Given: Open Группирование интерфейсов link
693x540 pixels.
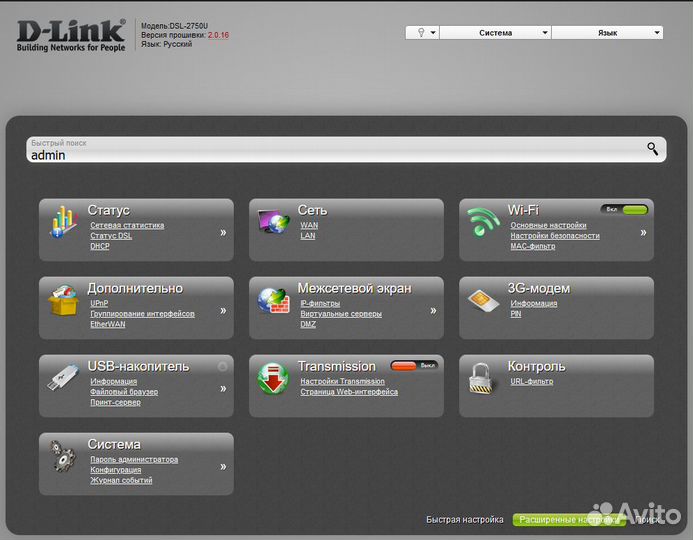Looking at the screenshot, I should (142, 314).
